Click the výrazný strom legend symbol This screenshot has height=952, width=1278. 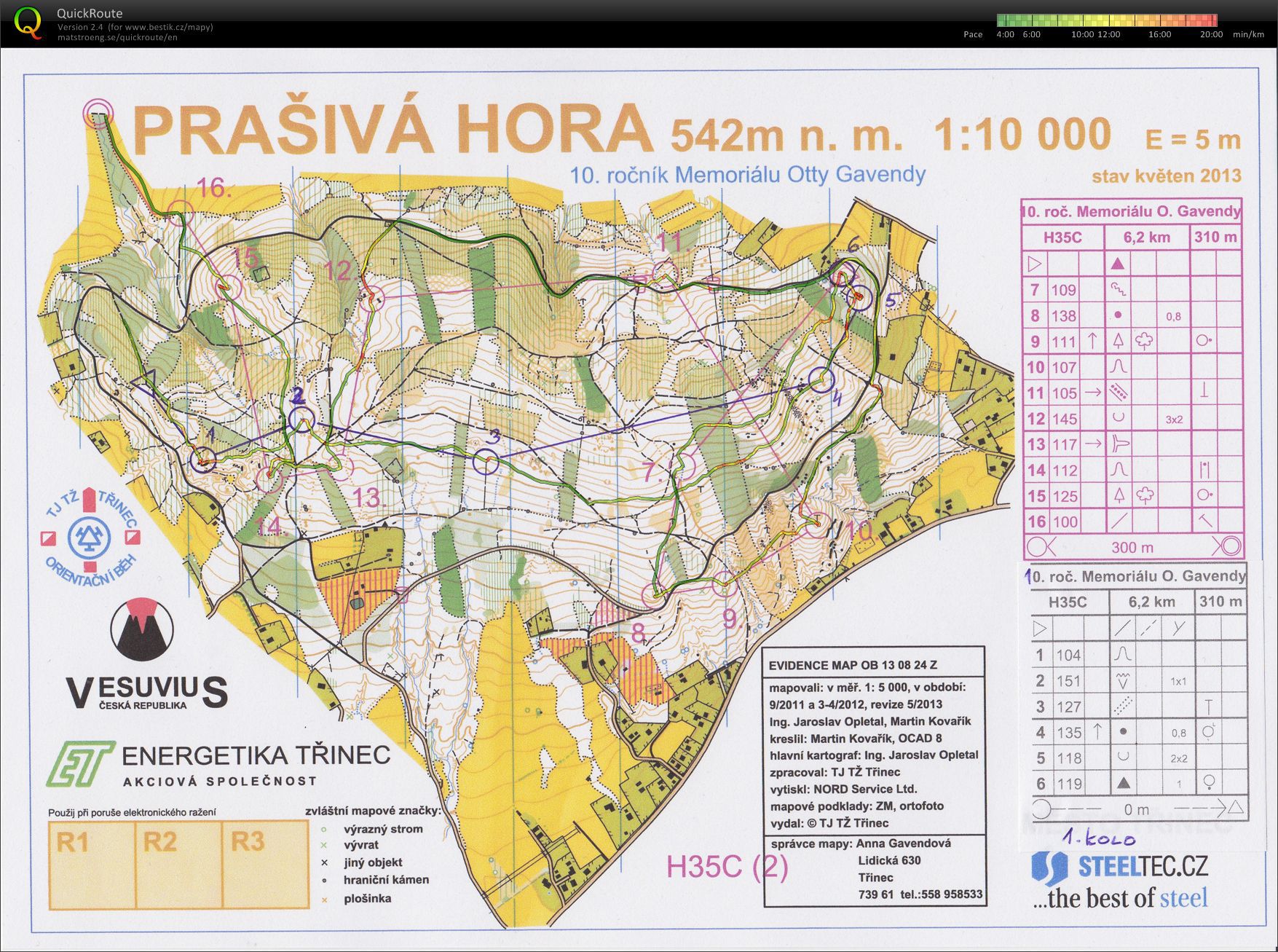coord(323,829)
